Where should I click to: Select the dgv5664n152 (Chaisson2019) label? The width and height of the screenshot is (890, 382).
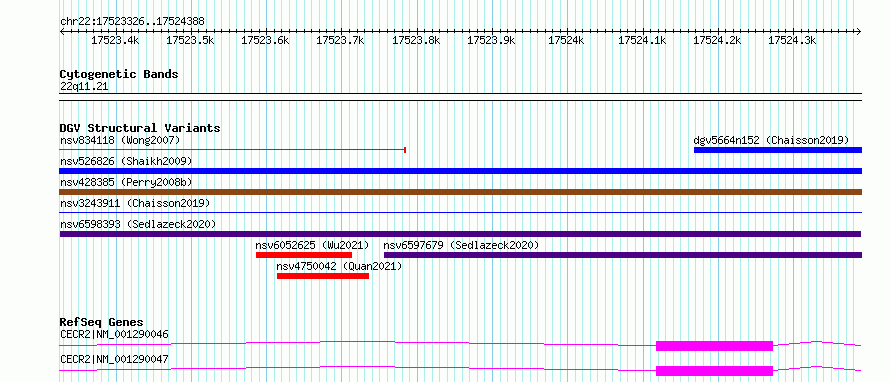pyautogui.click(x=771, y=140)
